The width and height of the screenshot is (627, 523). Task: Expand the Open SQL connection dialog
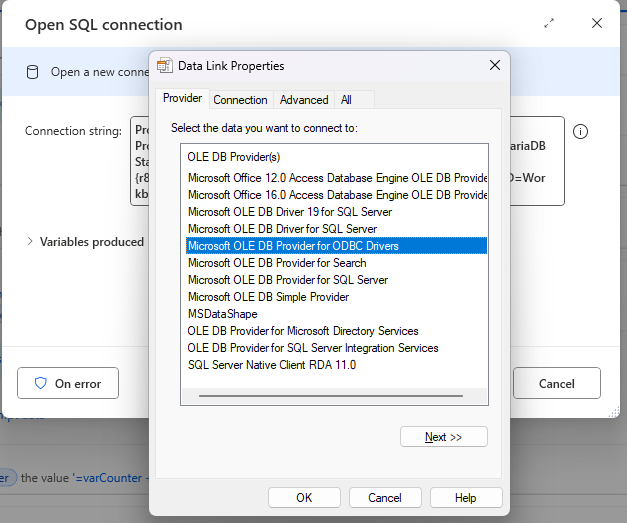(549, 23)
